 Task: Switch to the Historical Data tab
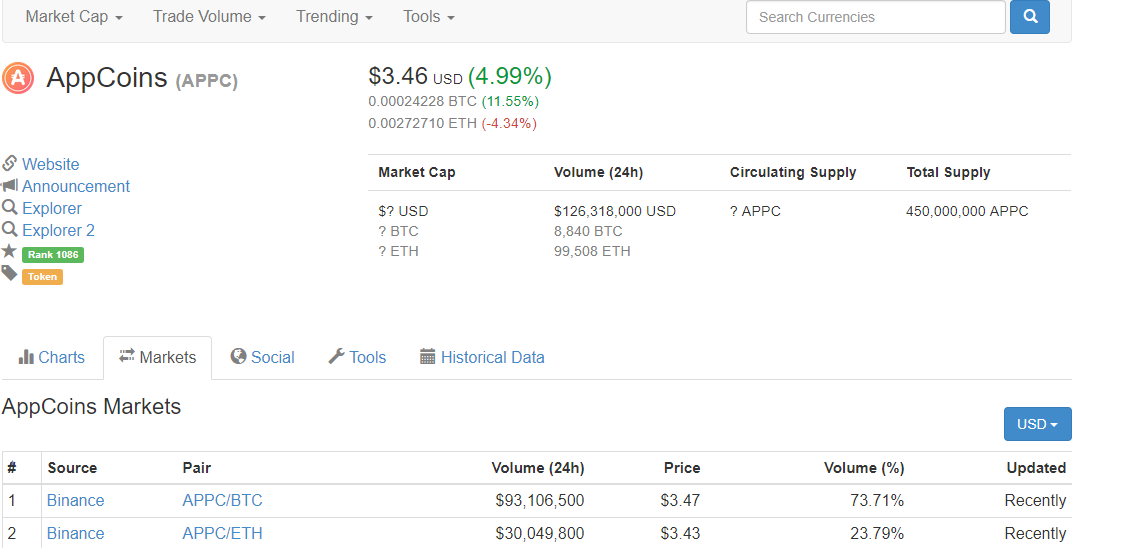coord(482,357)
